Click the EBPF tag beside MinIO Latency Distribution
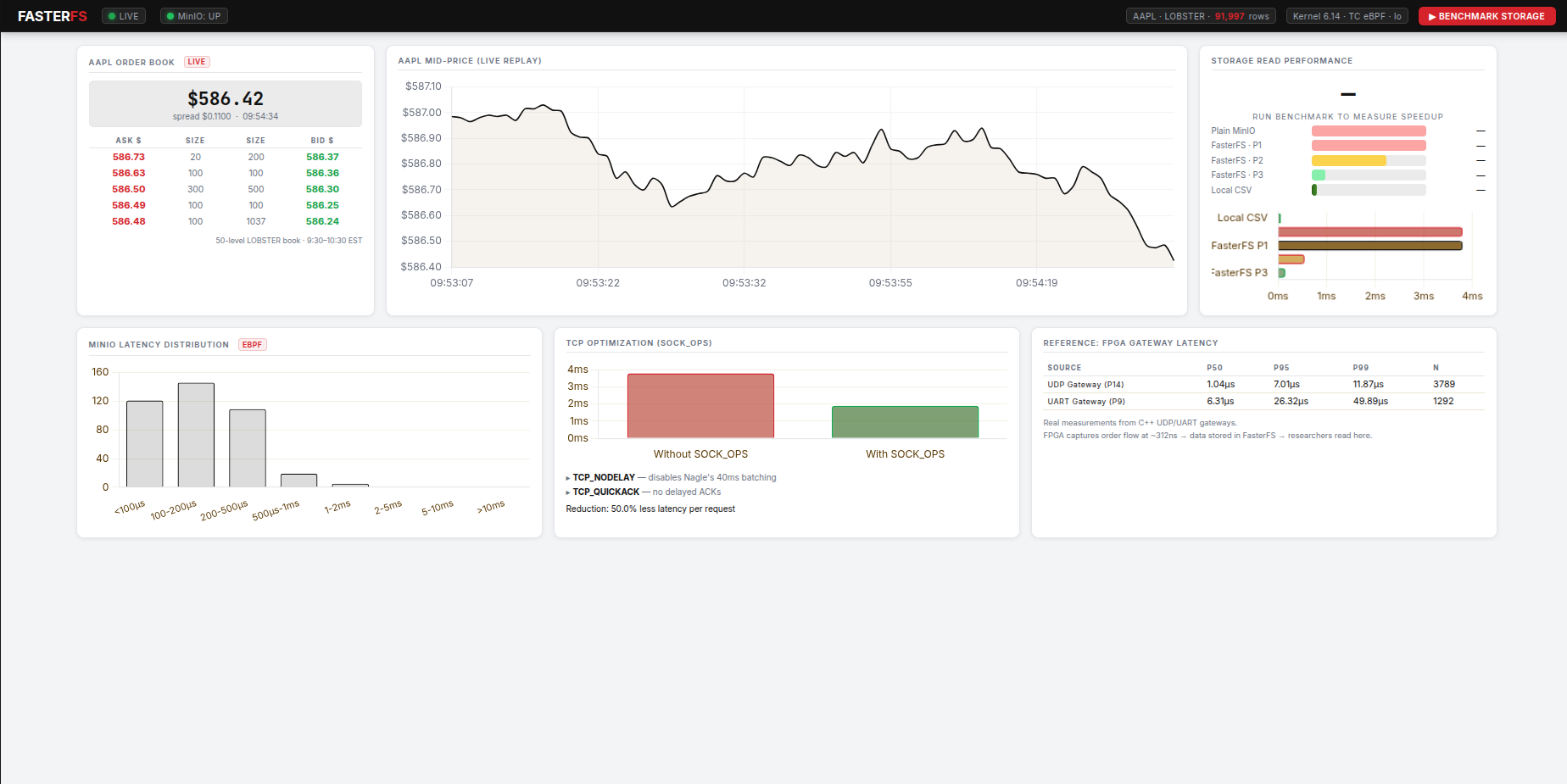The image size is (1567, 784). click(252, 345)
